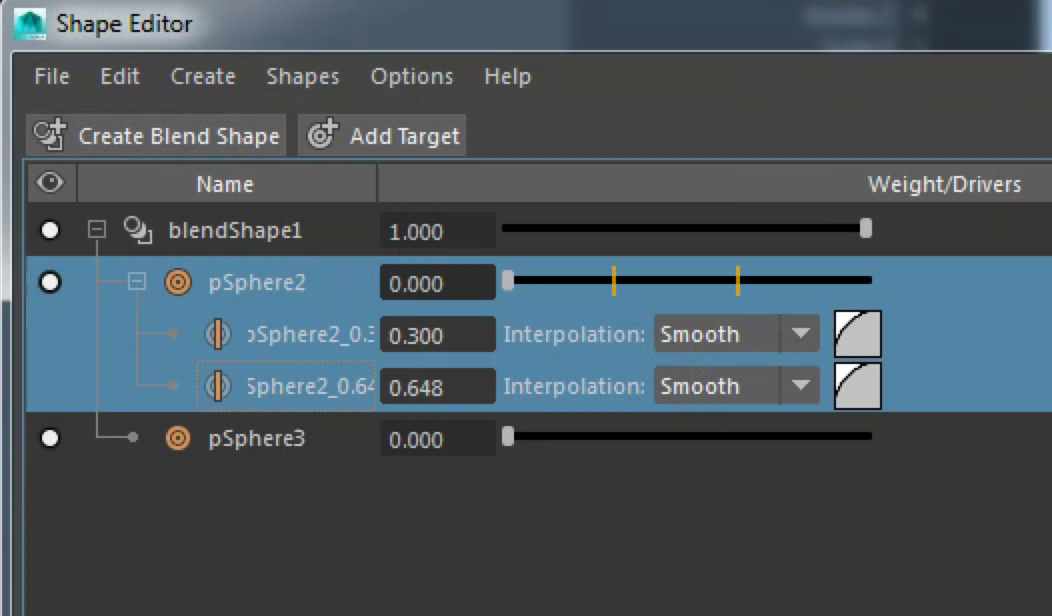1052x616 pixels.
Task: Click the Create Blend Shape button
Action: click(x=155, y=136)
